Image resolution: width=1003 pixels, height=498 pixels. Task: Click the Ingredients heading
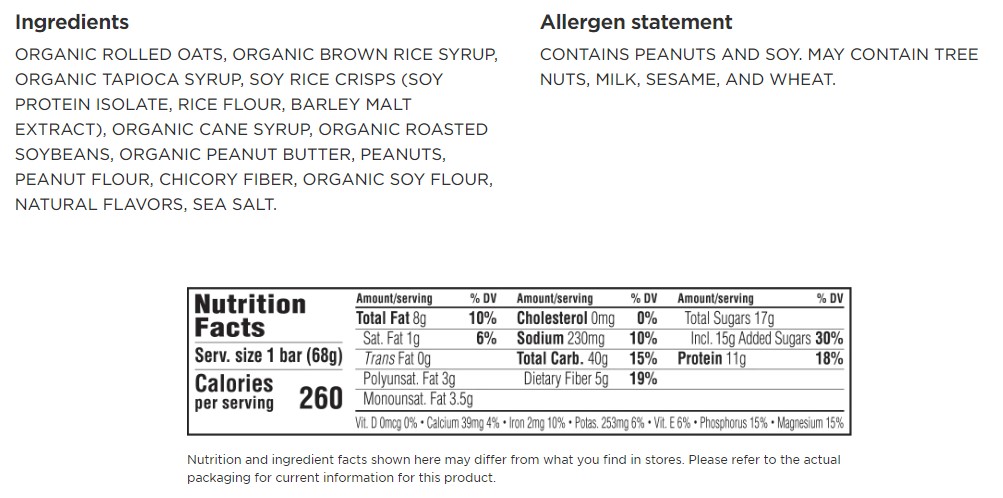tap(72, 22)
